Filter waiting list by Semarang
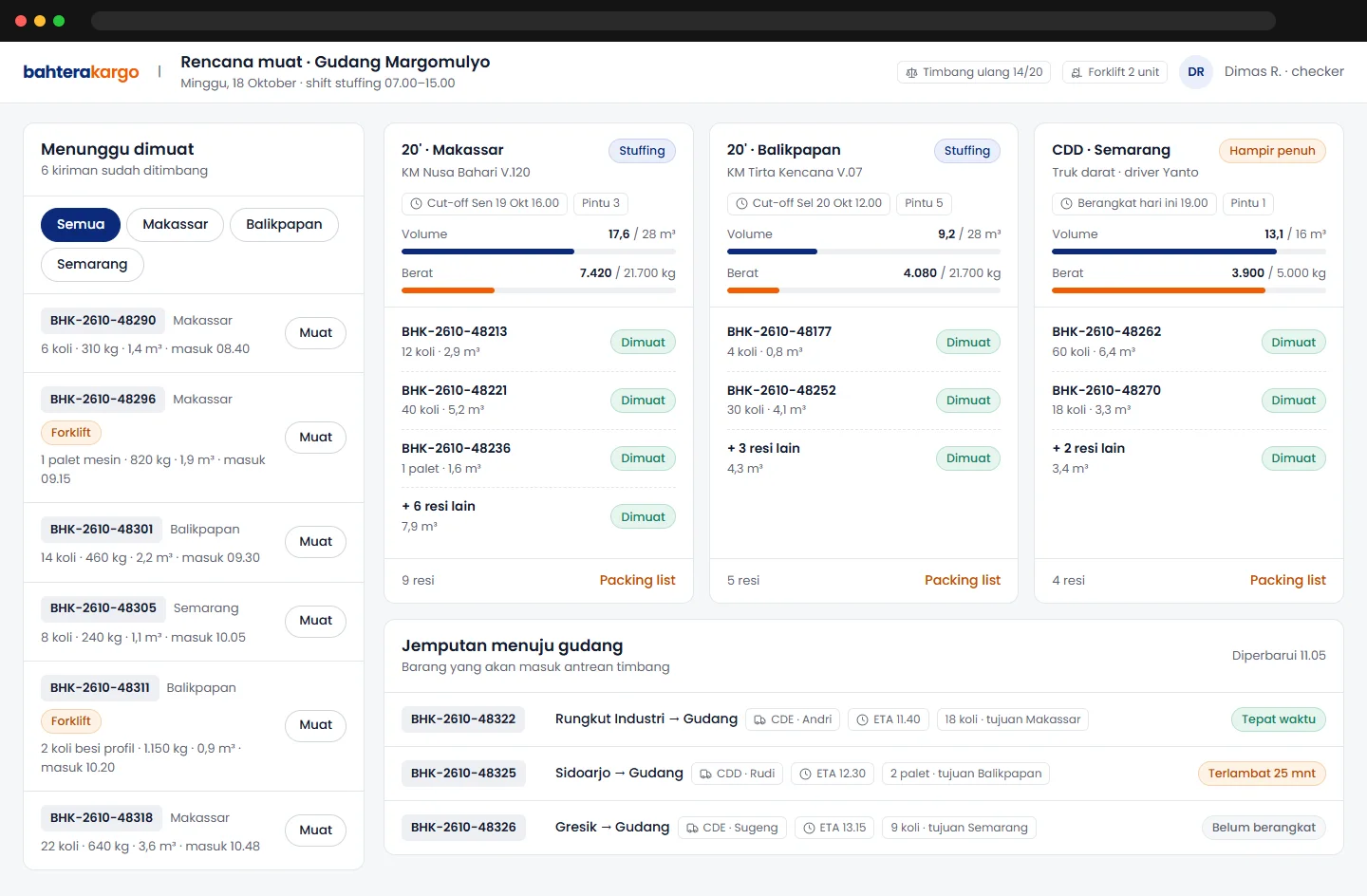The height and width of the screenshot is (896, 1367). (92, 265)
